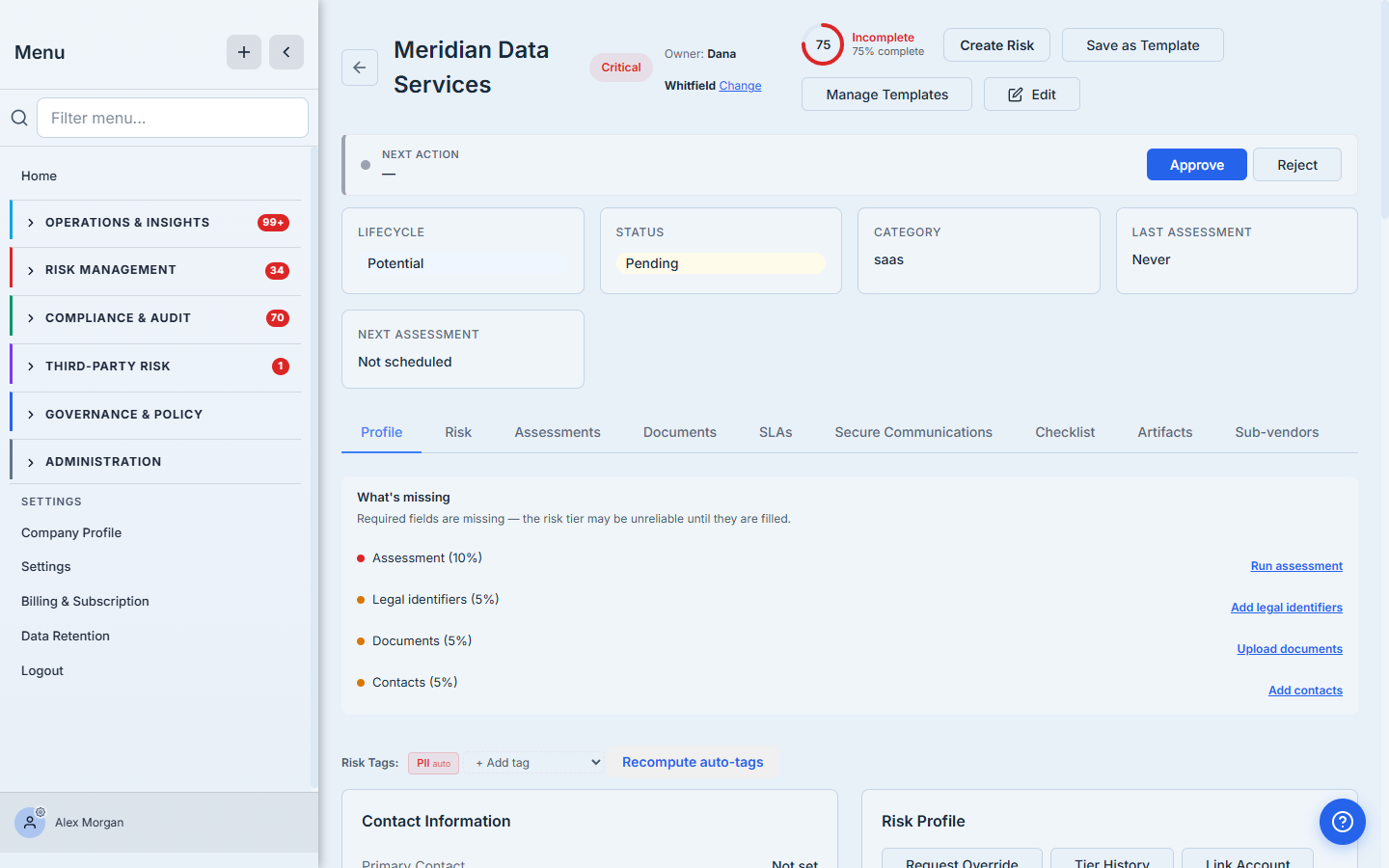Open Manage Templates

pos(887,95)
